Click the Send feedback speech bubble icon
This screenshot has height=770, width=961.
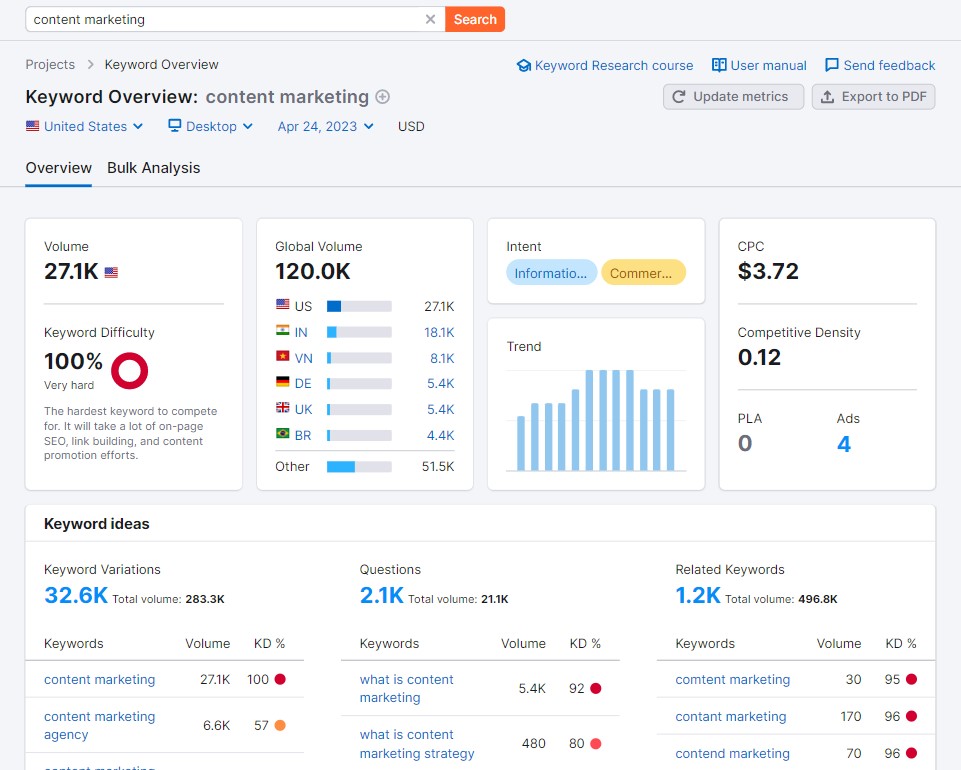coord(832,65)
